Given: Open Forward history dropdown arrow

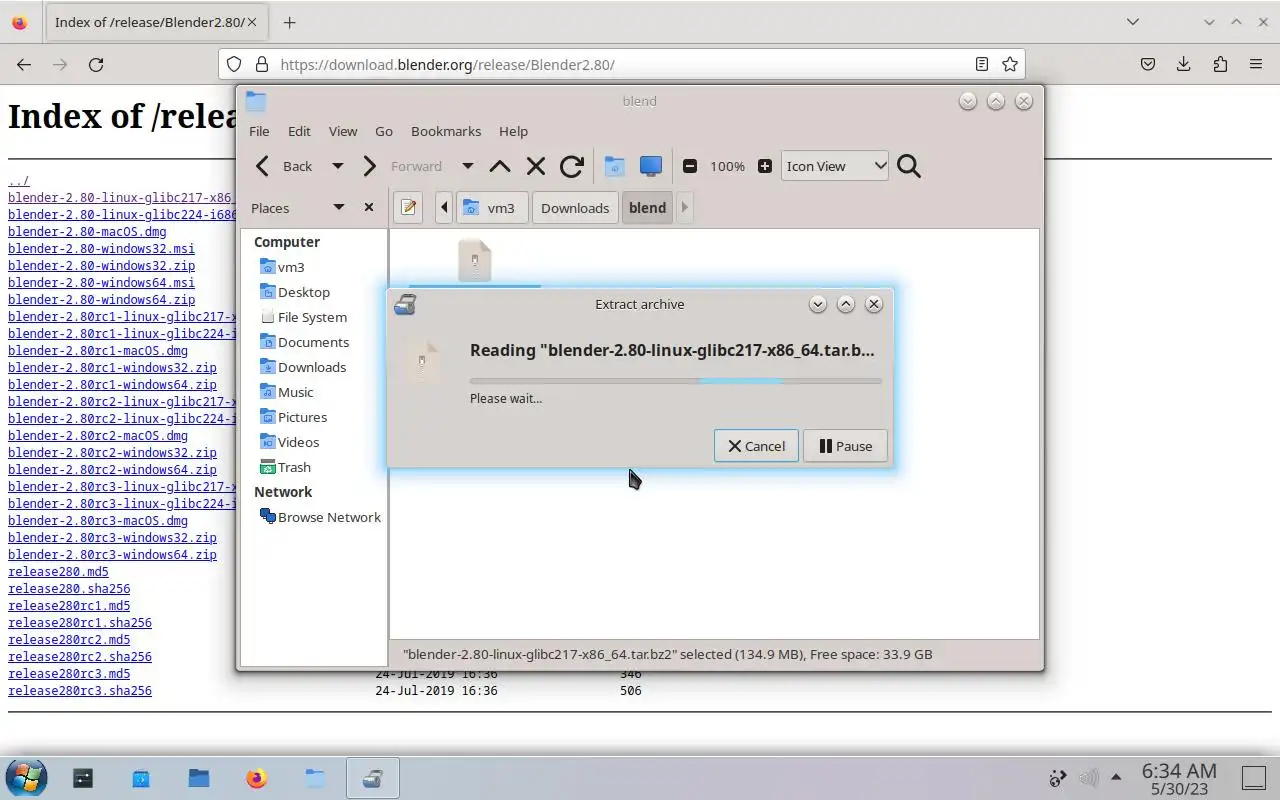Looking at the screenshot, I should coord(467,166).
